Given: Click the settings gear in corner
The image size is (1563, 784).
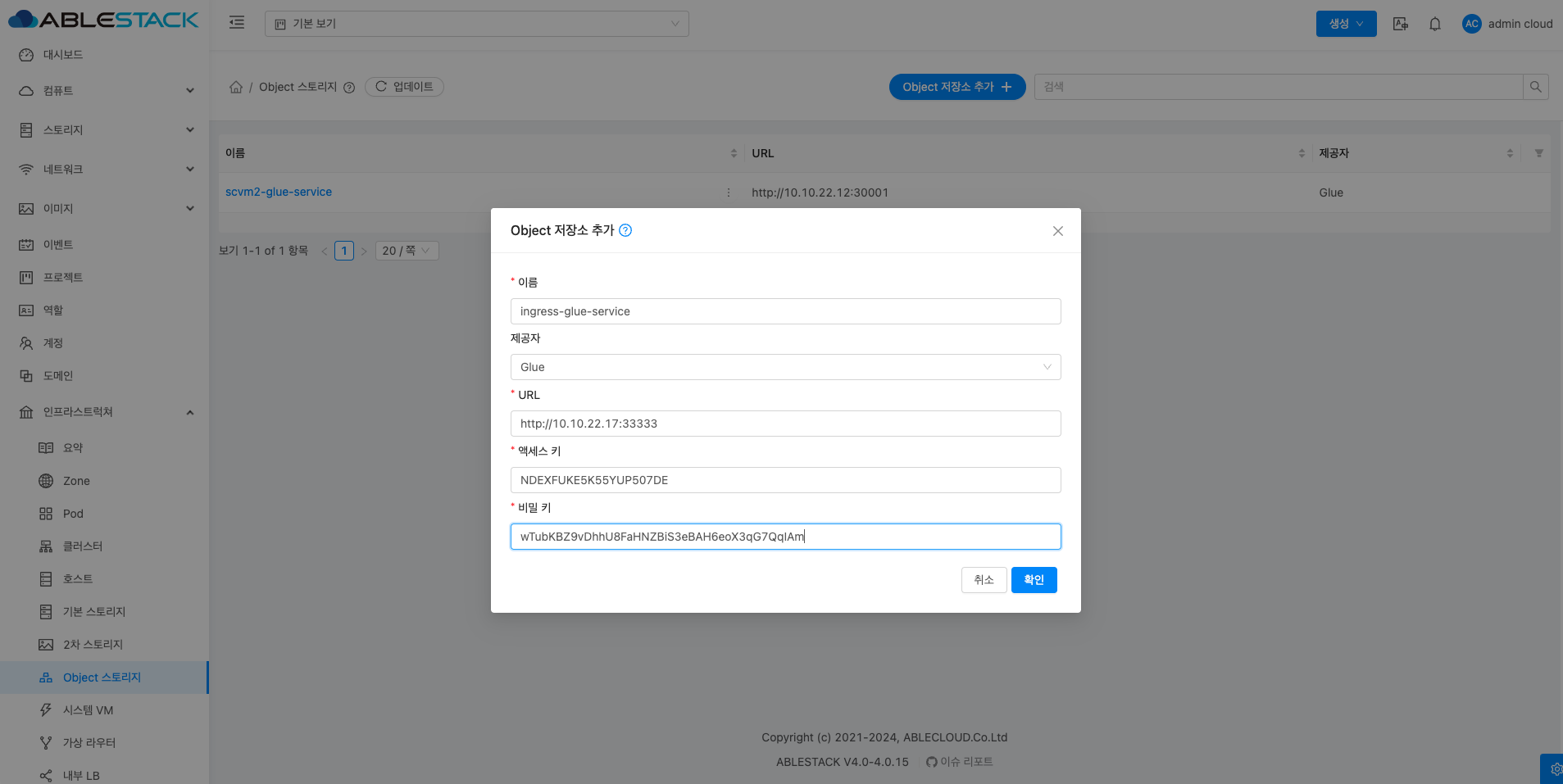Looking at the screenshot, I should pos(1555,769).
